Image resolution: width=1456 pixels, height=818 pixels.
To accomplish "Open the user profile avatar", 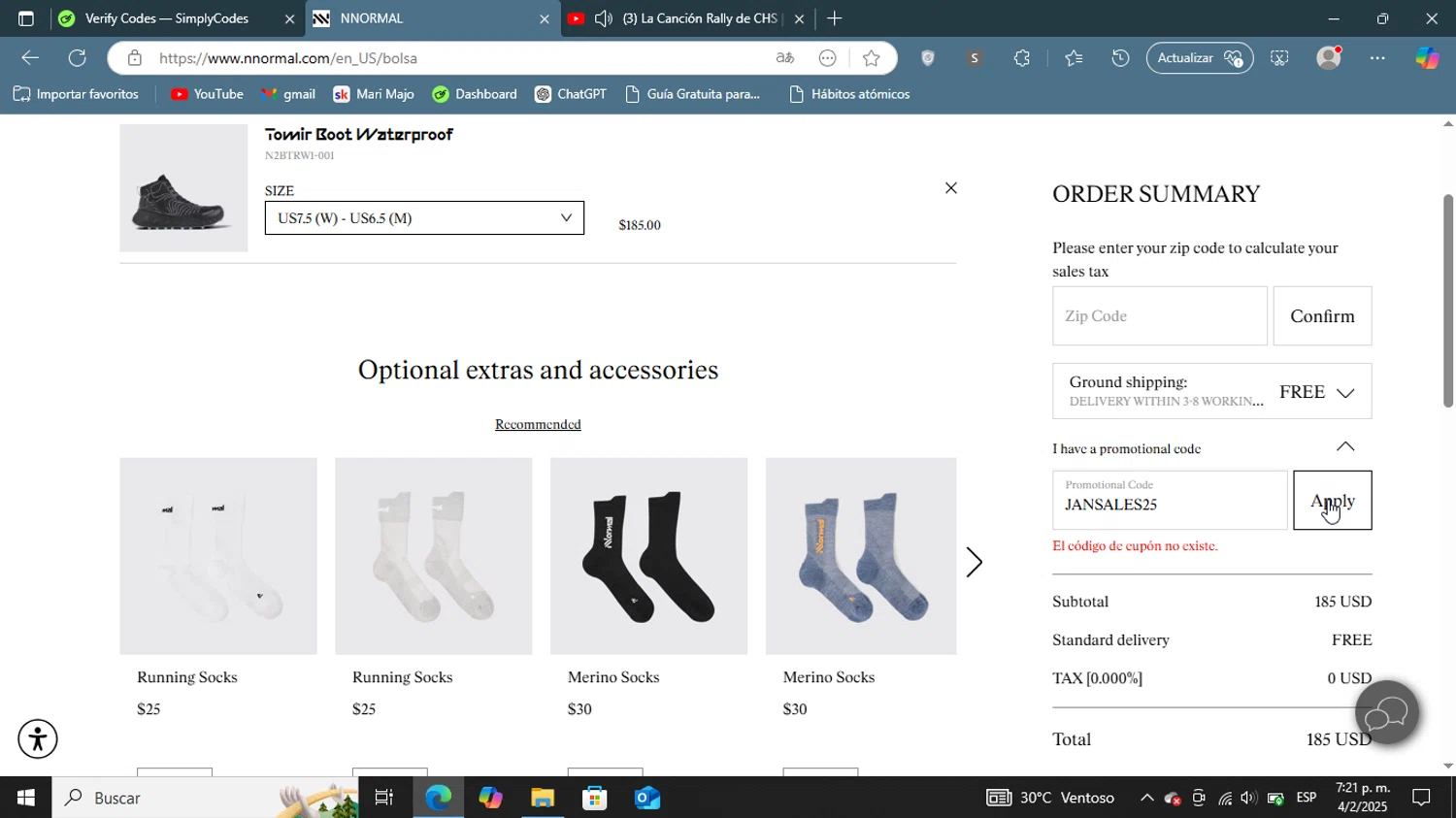I will click(1329, 58).
